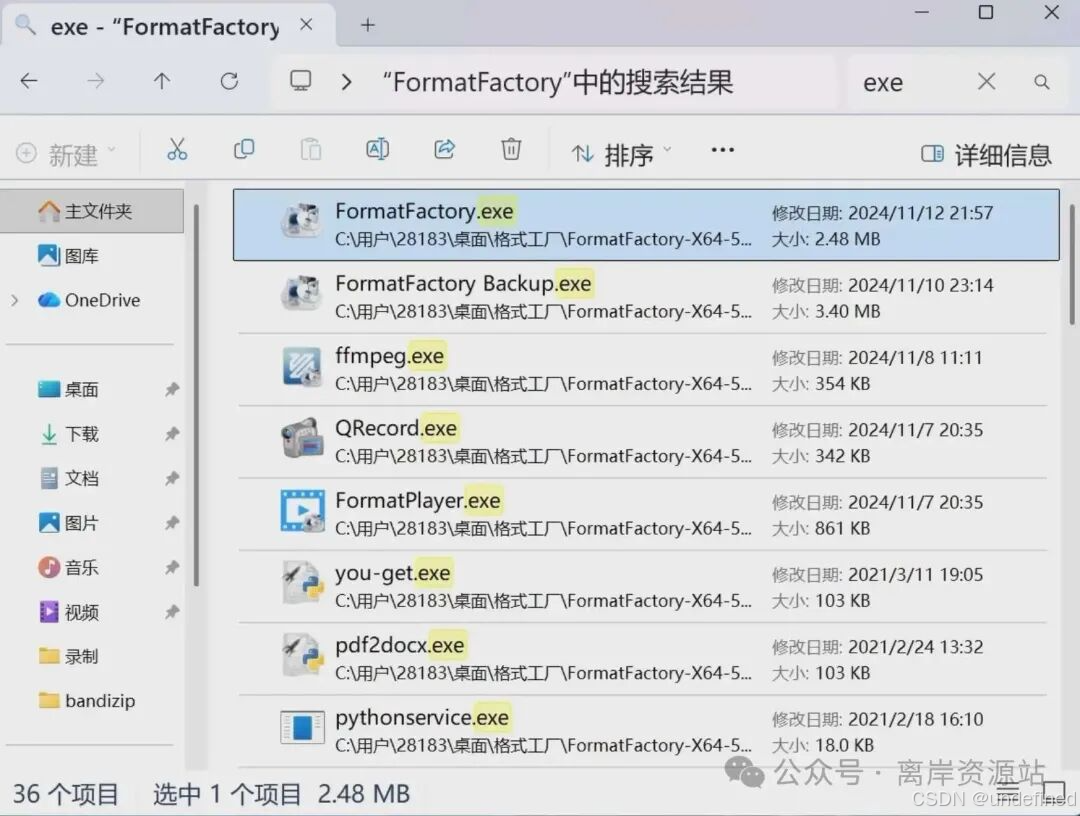Viewport: 1080px width, 816px height.
Task: Select 图库 in the sidebar
Action: click(78, 256)
